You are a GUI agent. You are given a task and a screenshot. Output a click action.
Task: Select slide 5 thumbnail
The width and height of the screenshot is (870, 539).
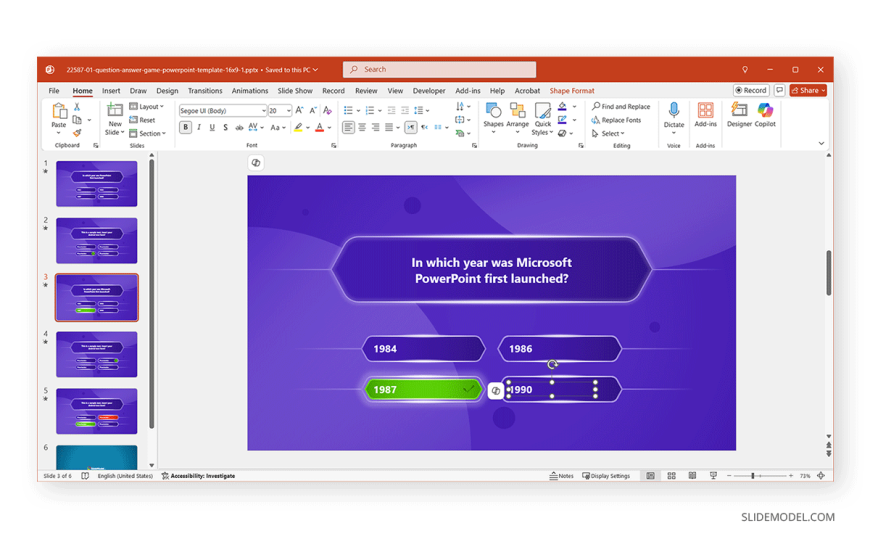click(97, 411)
